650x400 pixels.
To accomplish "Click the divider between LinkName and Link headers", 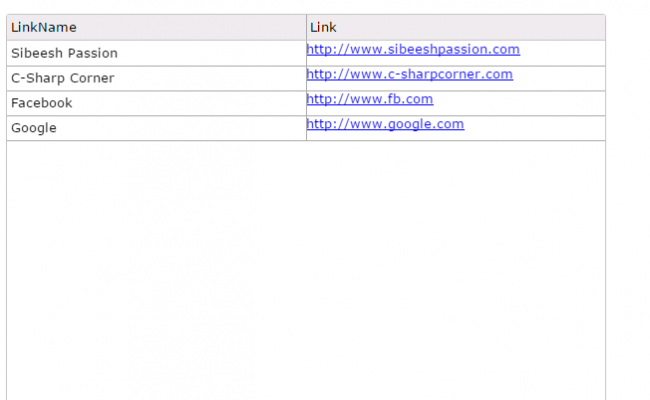I will [306, 27].
